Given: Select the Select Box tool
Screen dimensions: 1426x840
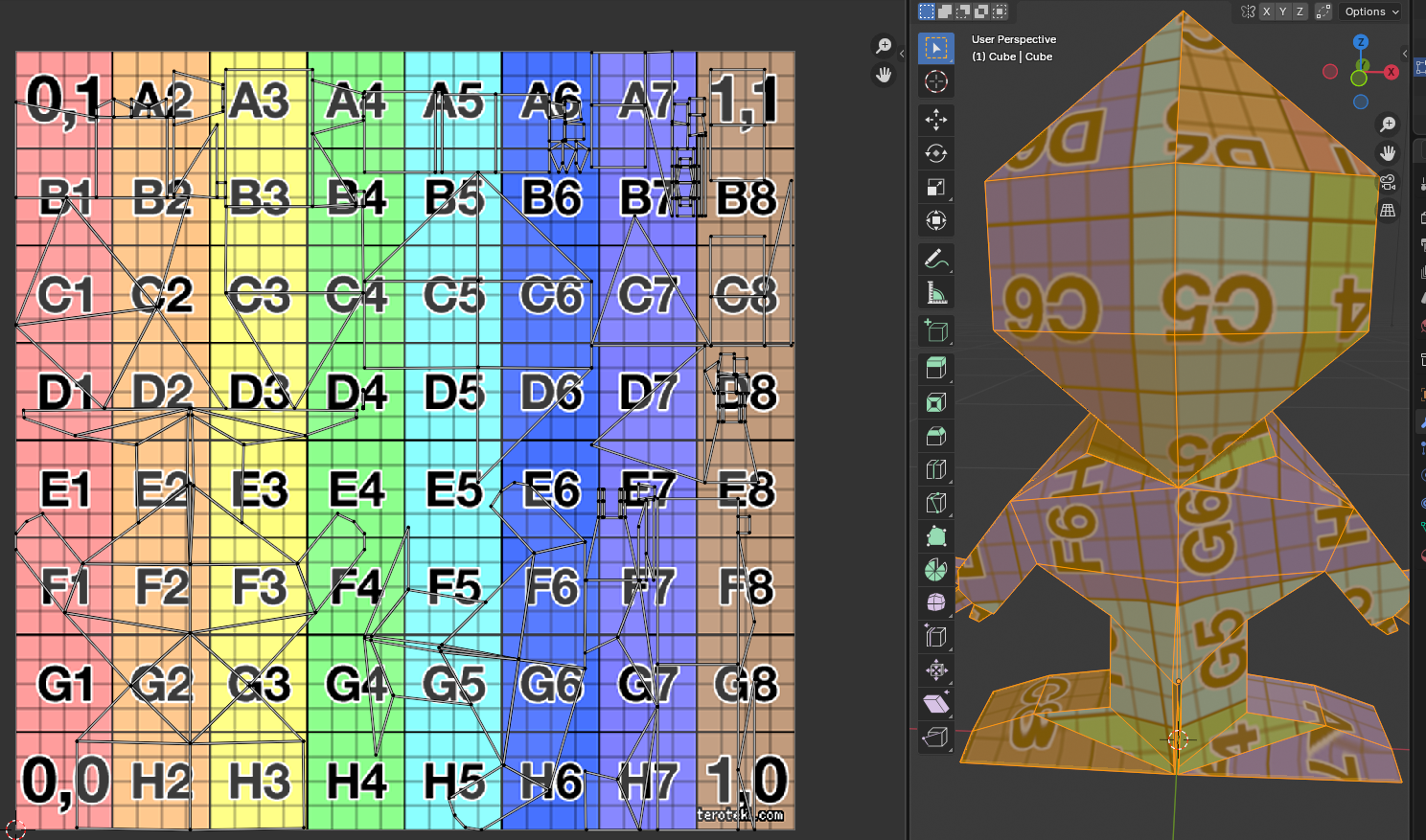Looking at the screenshot, I should (936, 48).
